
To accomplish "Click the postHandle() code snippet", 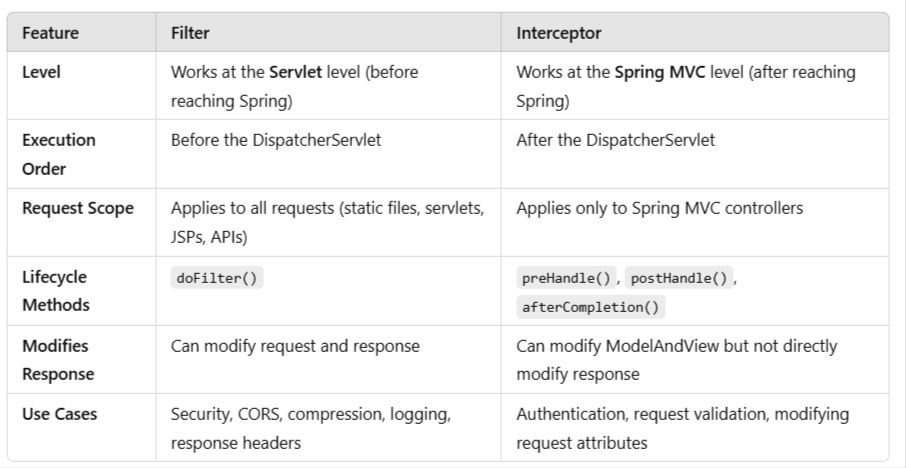I will click(x=679, y=278).
